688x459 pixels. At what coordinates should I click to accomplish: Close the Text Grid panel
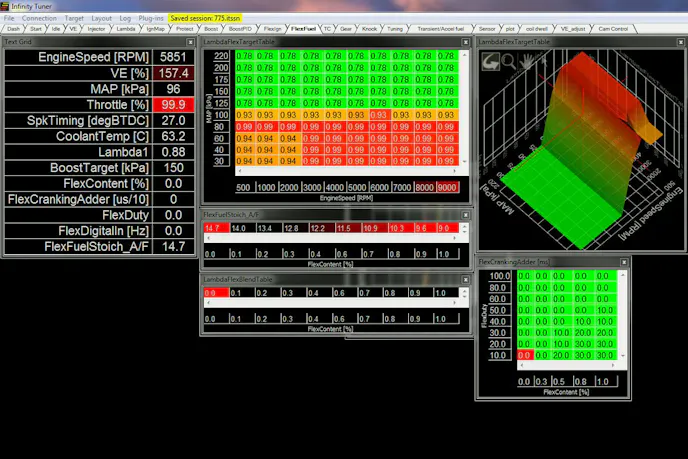[191, 42]
